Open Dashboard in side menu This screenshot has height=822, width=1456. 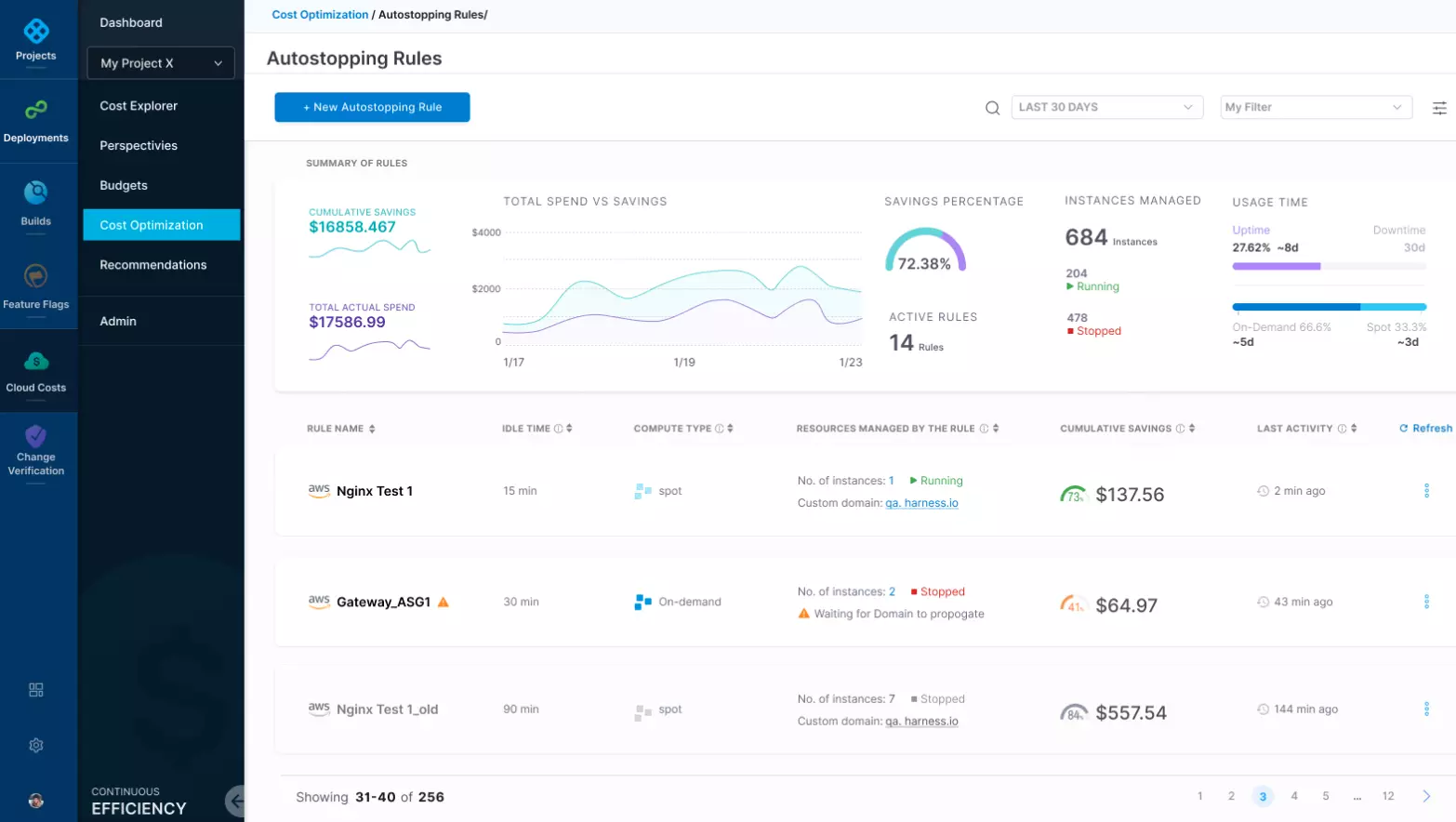(131, 22)
